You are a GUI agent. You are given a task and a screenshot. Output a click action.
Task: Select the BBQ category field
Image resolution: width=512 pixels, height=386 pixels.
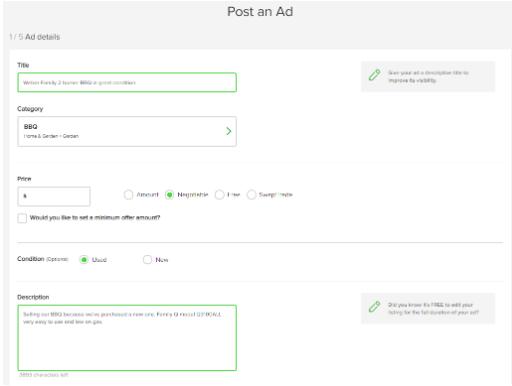(127, 131)
